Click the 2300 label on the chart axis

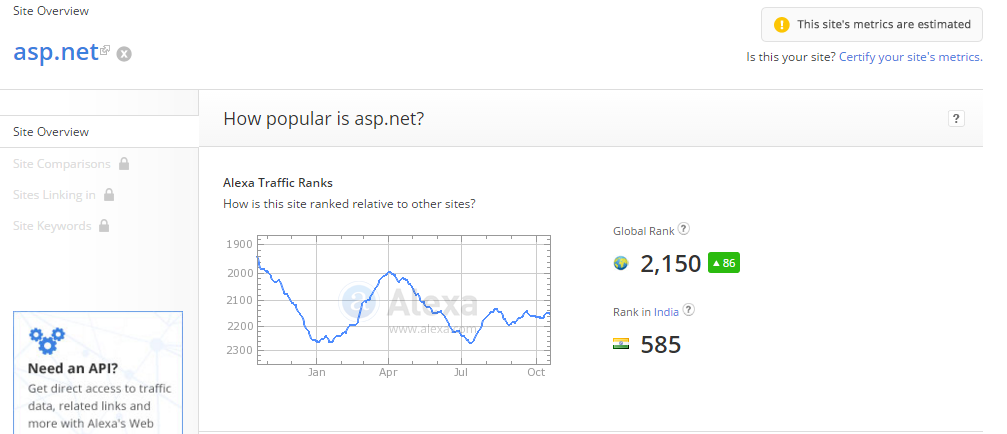(240, 351)
